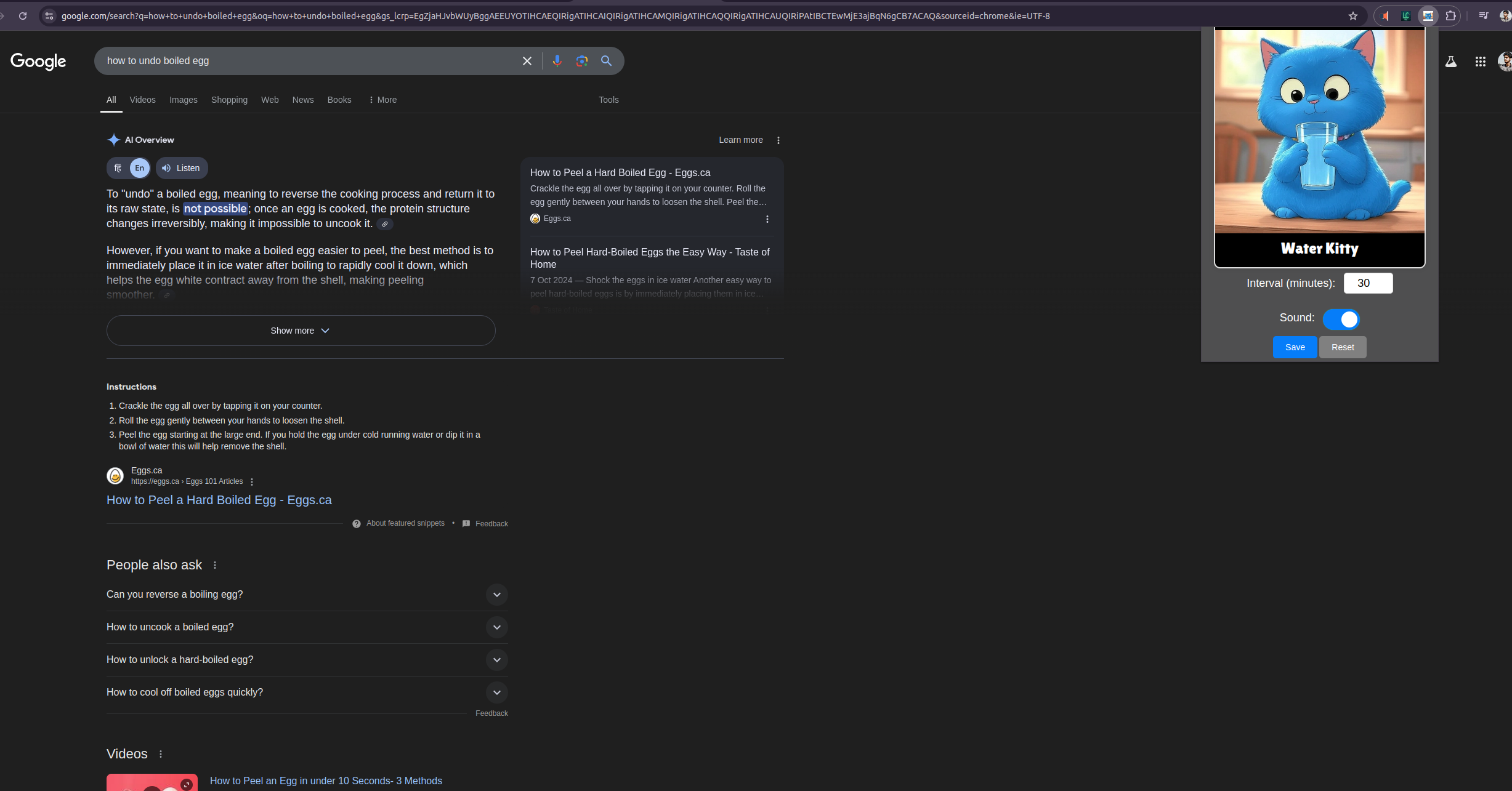Clear the search box text
The image size is (1512, 791).
click(x=527, y=61)
